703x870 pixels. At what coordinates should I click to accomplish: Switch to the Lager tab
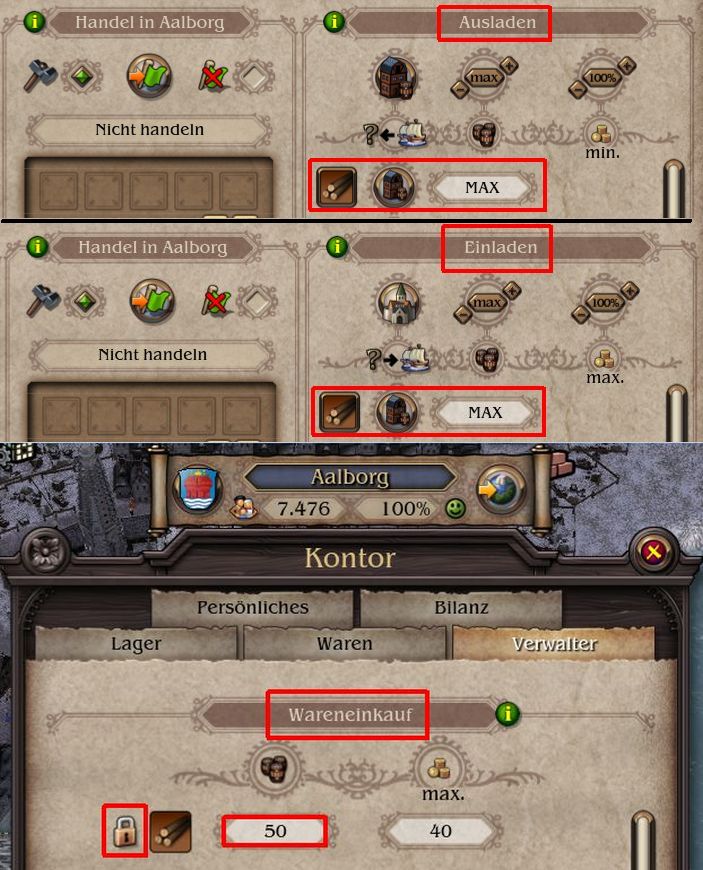tap(136, 644)
